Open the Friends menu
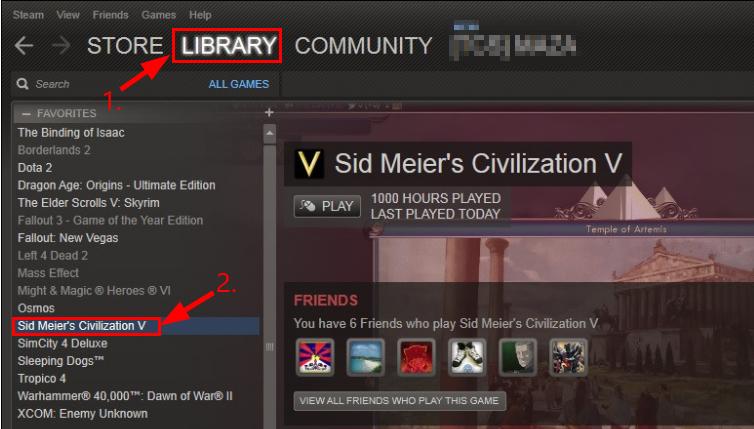Screen dimensions: 754x429 click(x=110, y=15)
